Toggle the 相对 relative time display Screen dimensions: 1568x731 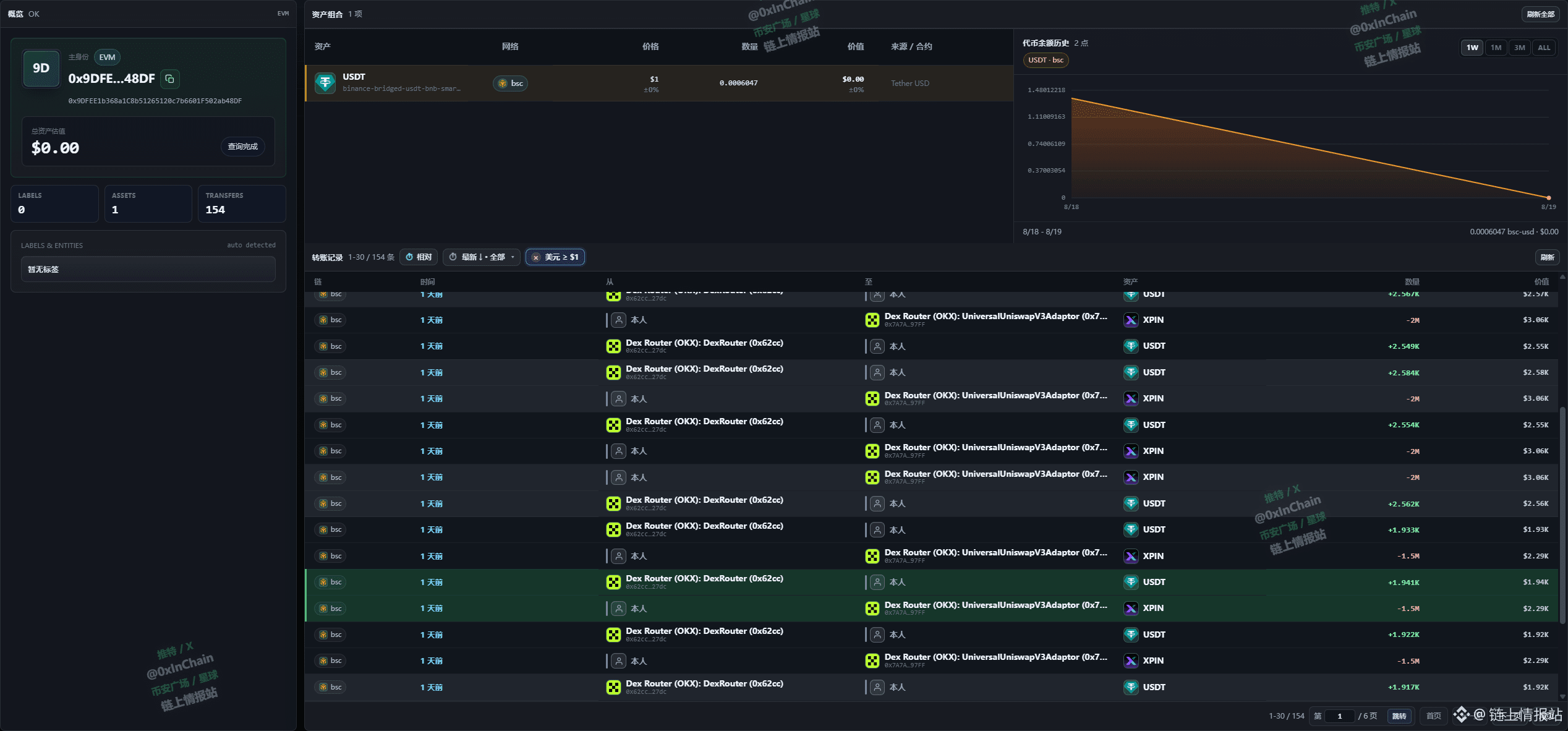[x=419, y=257]
